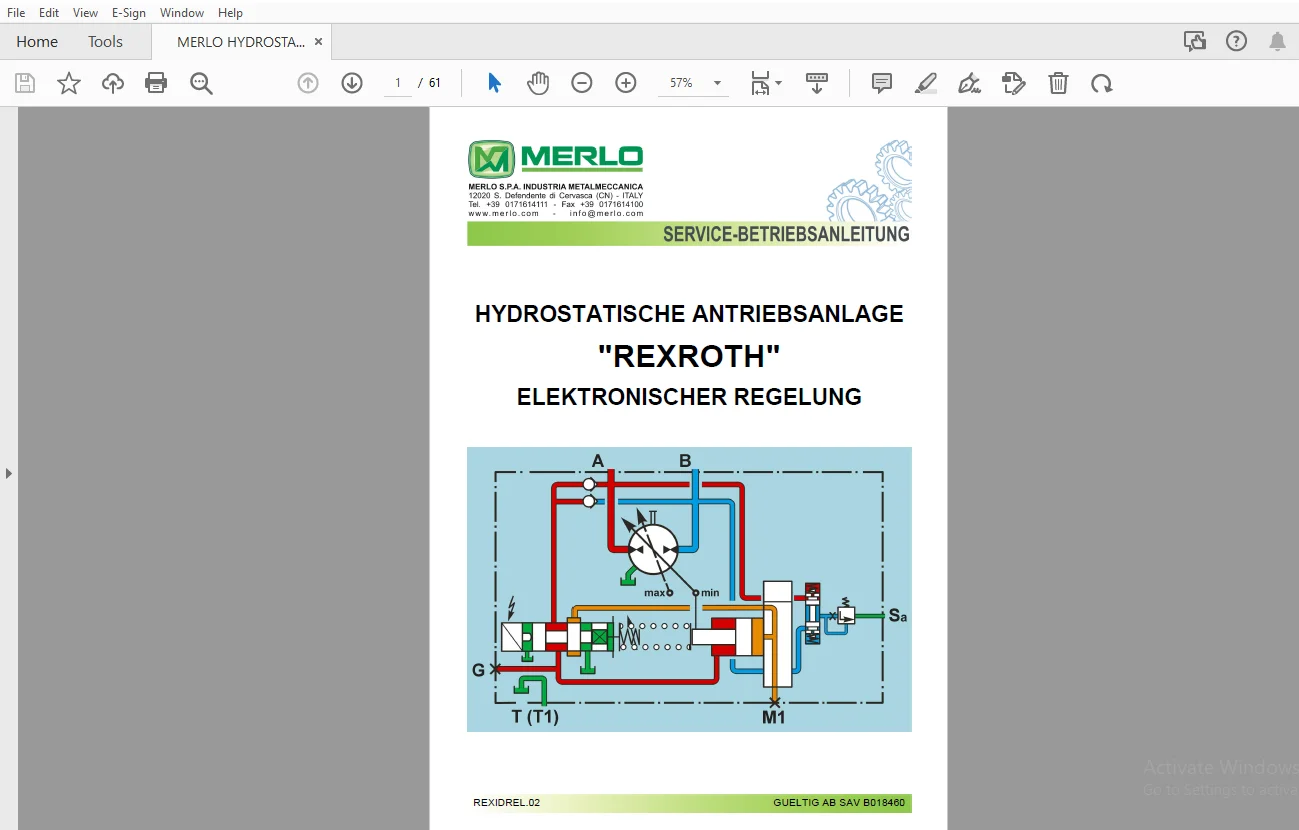This screenshot has height=830, width=1299.
Task: Add a comment note icon
Action: click(881, 83)
